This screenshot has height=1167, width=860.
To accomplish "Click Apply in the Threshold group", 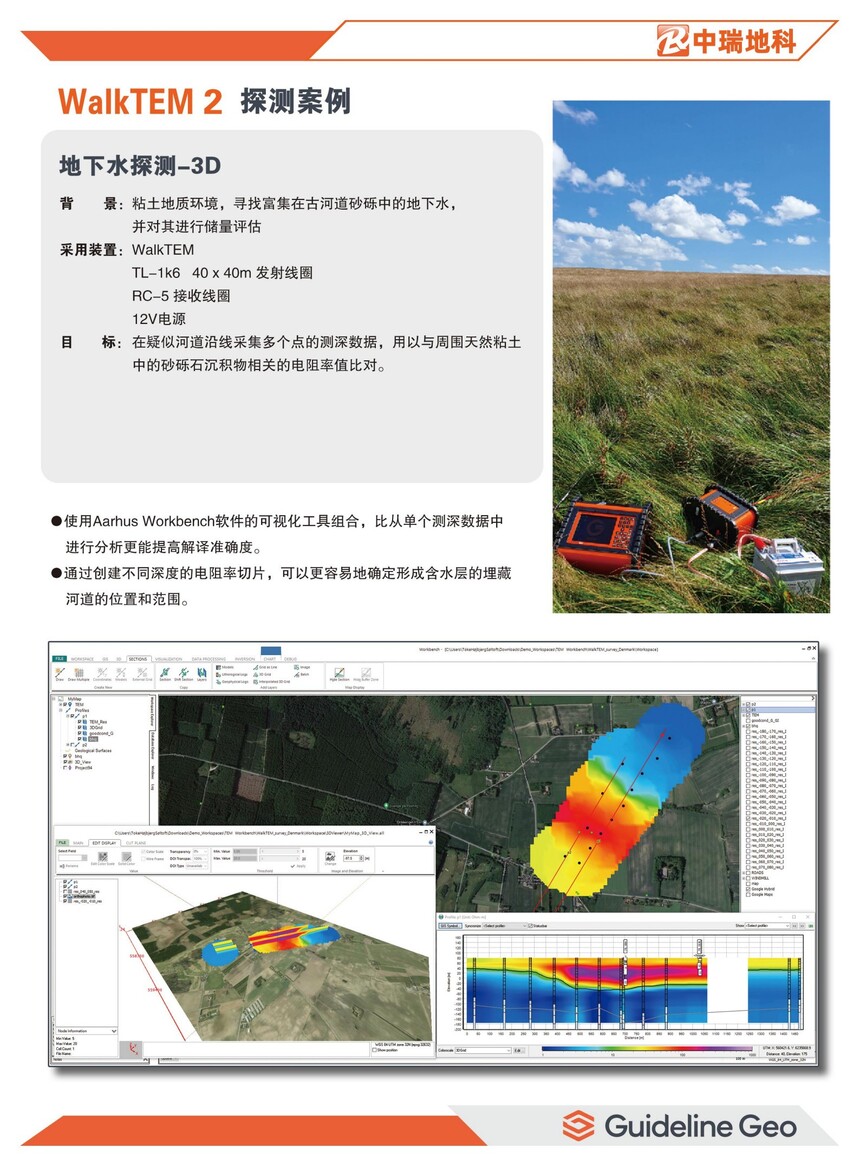I will pyautogui.click(x=298, y=866).
